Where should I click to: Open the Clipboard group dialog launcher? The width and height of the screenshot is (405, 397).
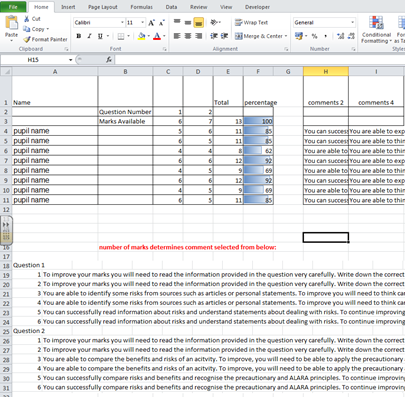(66, 49)
